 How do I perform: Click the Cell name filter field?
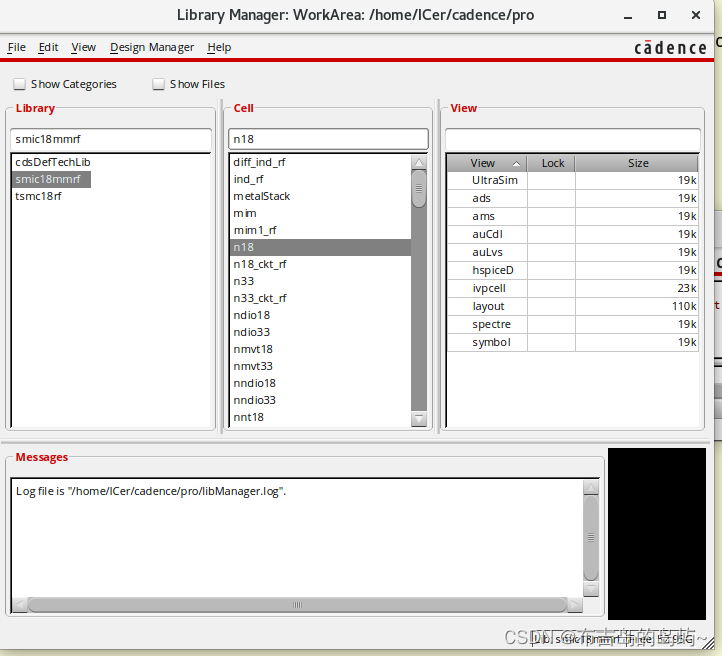pos(327,139)
